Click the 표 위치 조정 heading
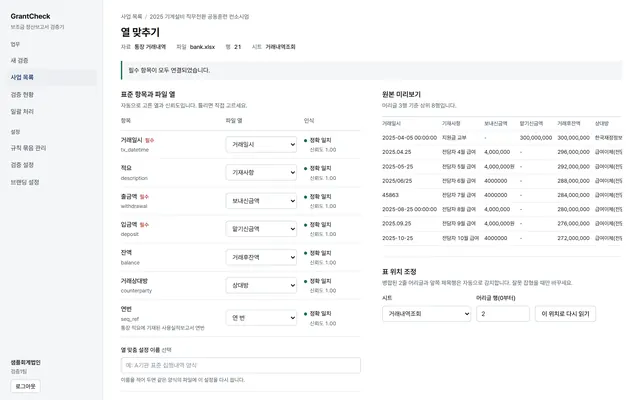 click(399, 271)
